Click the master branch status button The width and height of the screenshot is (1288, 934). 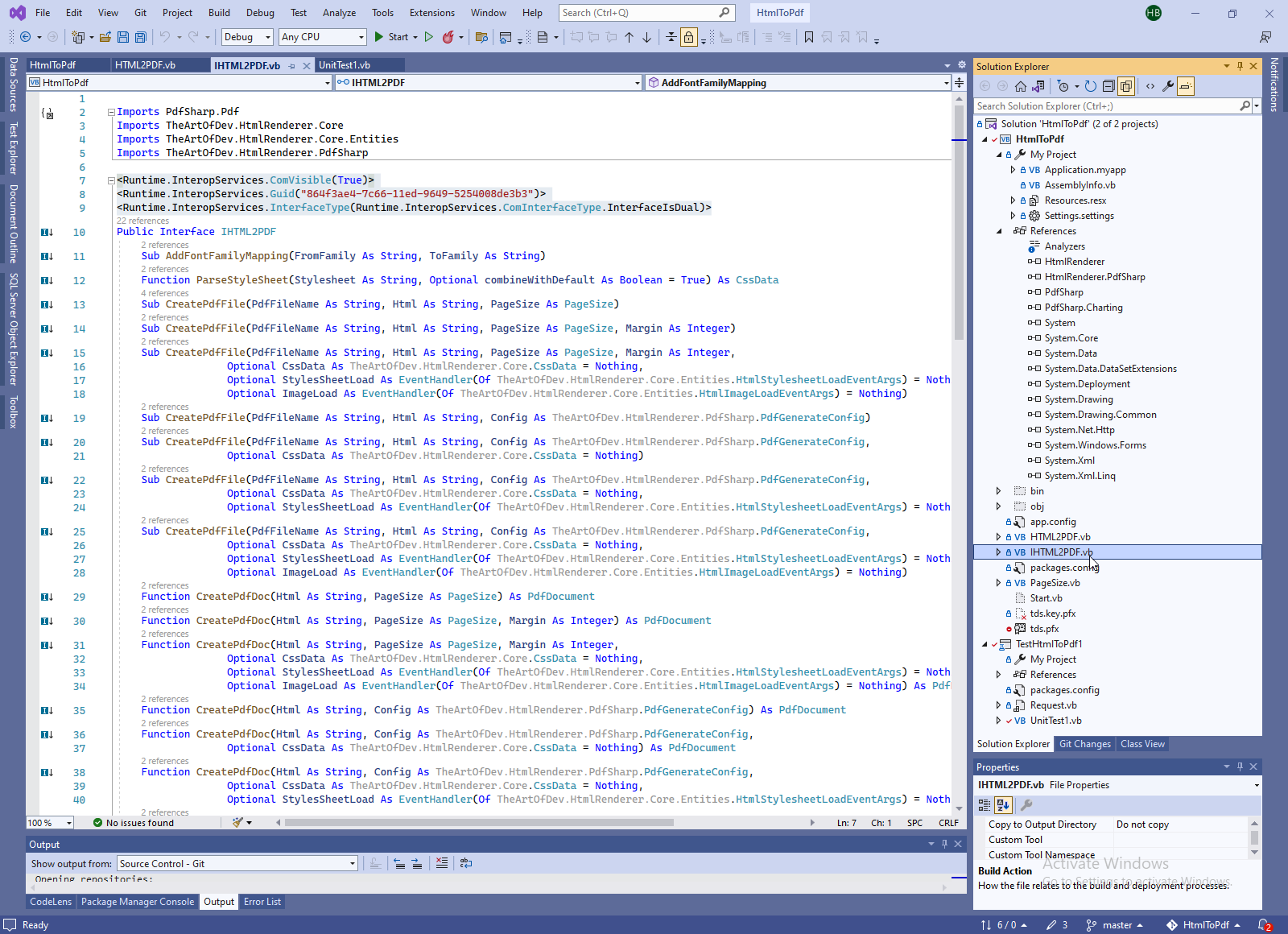point(1116,925)
